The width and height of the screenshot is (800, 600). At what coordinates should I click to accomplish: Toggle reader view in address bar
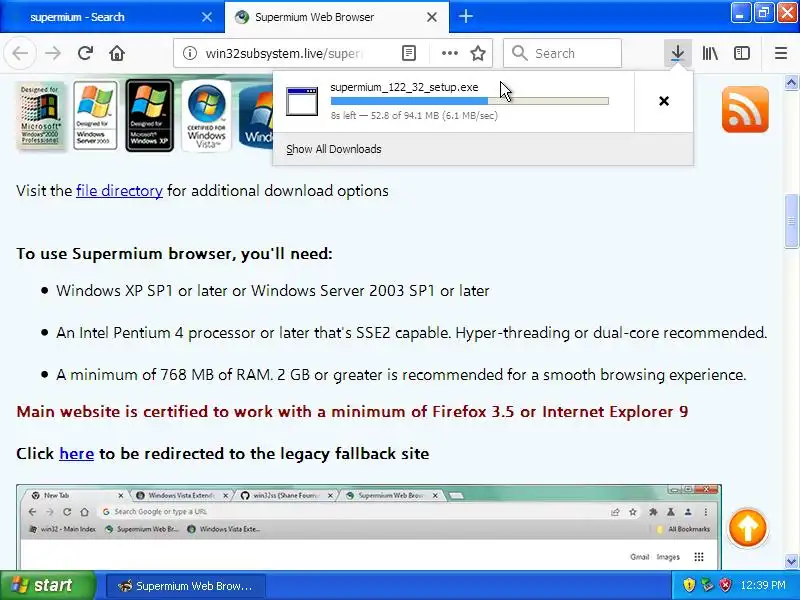pyautogui.click(x=409, y=53)
